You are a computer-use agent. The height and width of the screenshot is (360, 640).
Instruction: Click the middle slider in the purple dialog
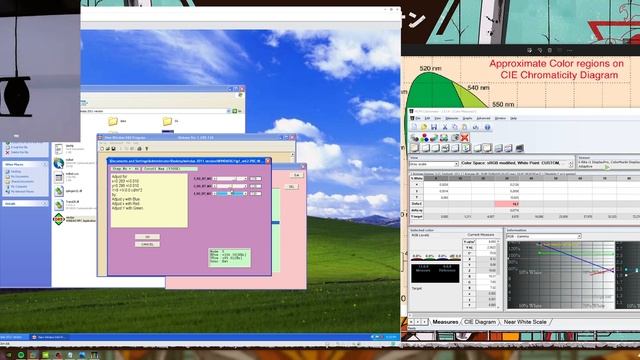(230, 186)
